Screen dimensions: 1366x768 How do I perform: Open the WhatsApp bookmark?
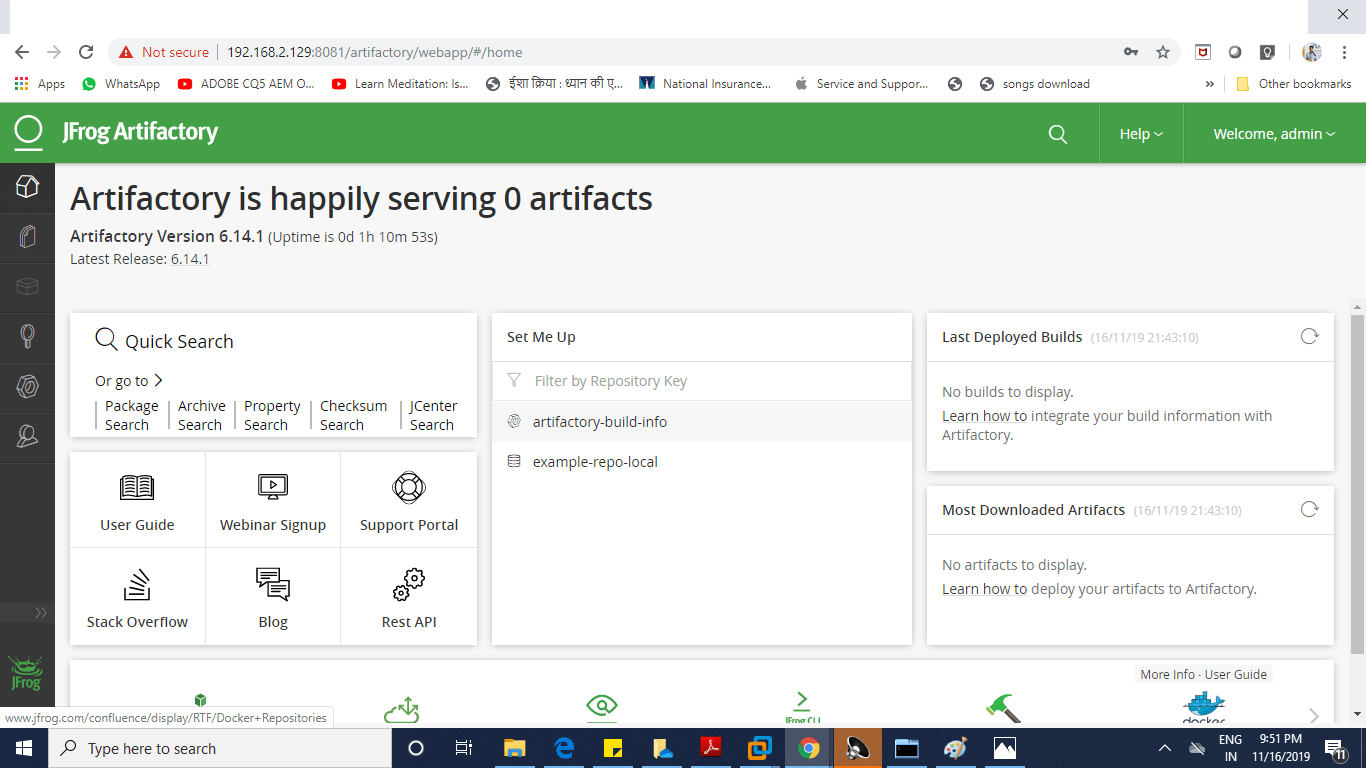pos(120,84)
